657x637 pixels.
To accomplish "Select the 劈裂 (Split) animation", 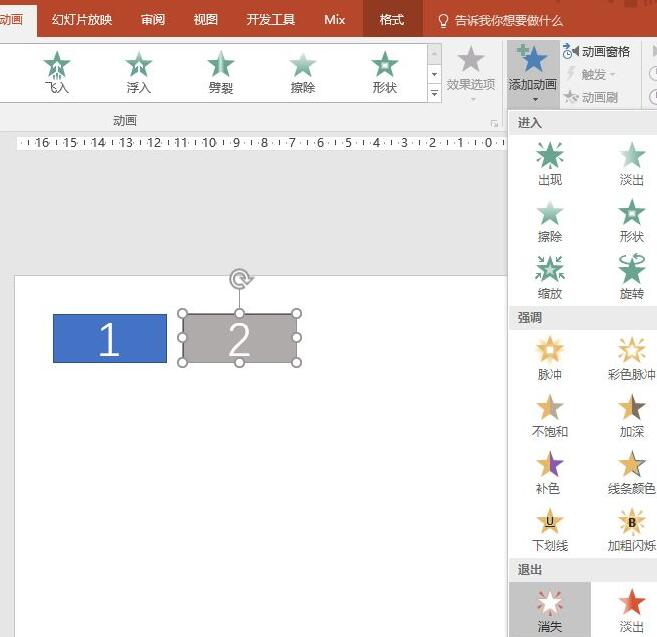I will click(x=221, y=72).
